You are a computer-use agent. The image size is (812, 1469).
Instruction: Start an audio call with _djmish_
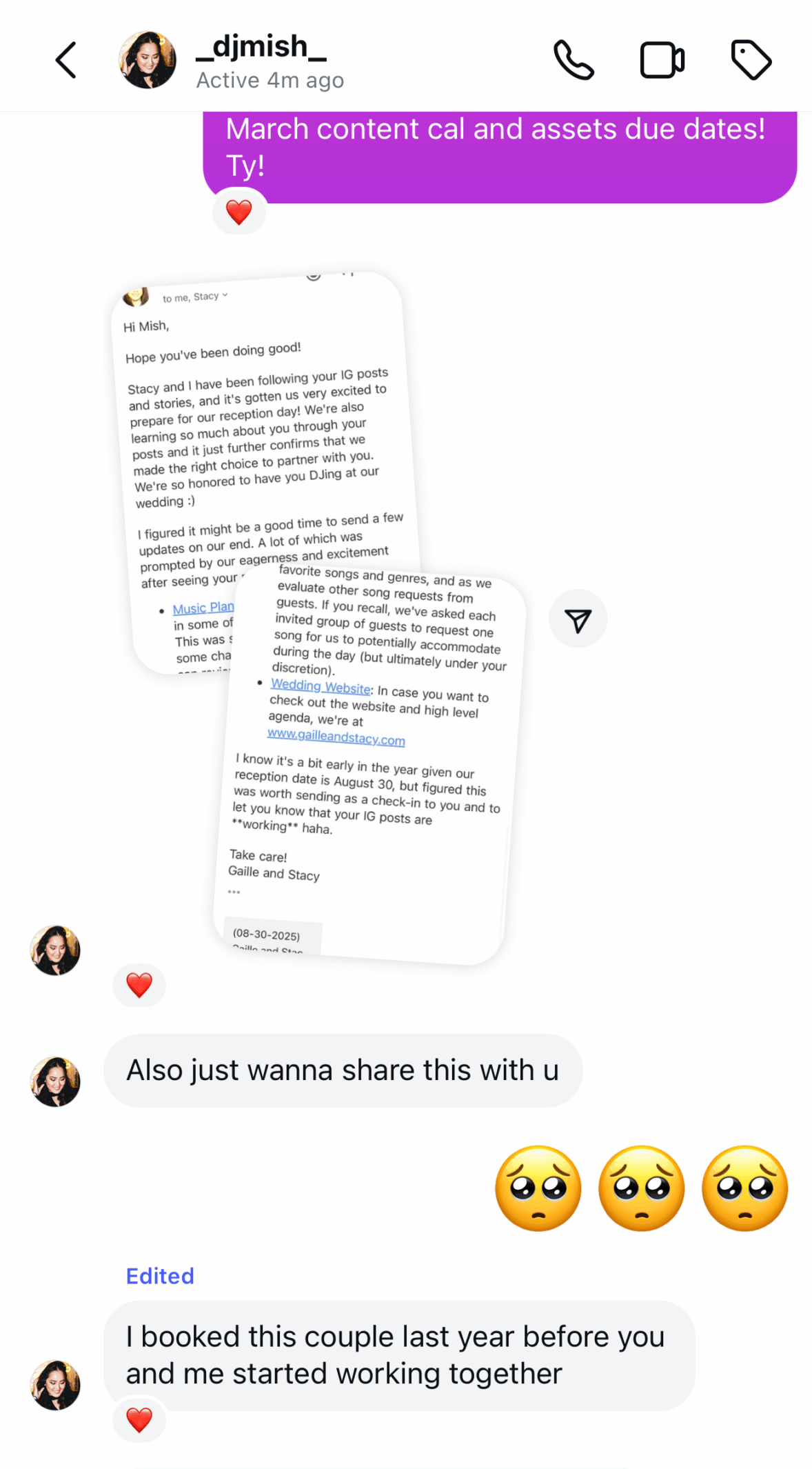[x=574, y=60]
